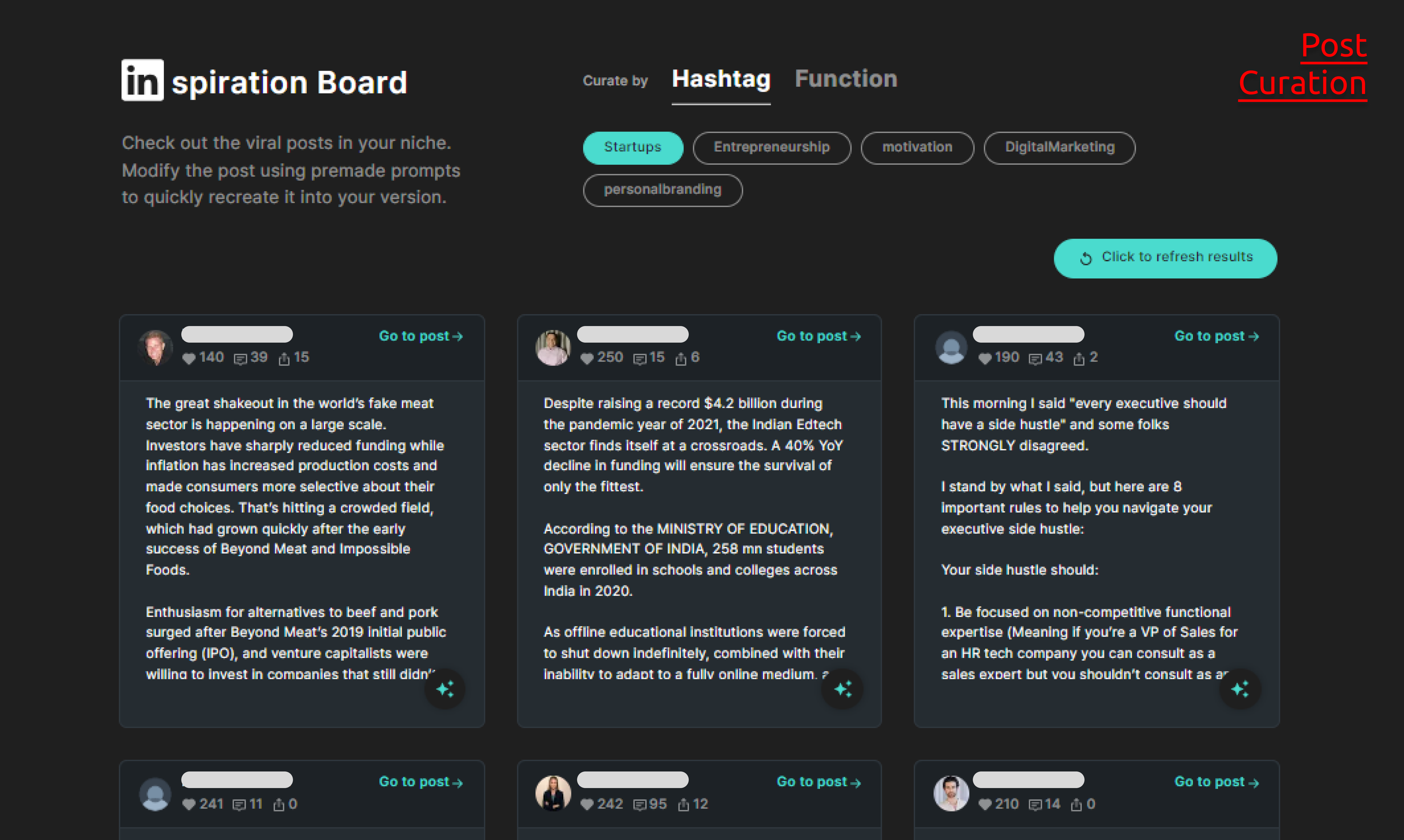Viewport: 1404px width, 840px height.
Task: Click heart icon next to 190 likes
Action: pos(985,358)
